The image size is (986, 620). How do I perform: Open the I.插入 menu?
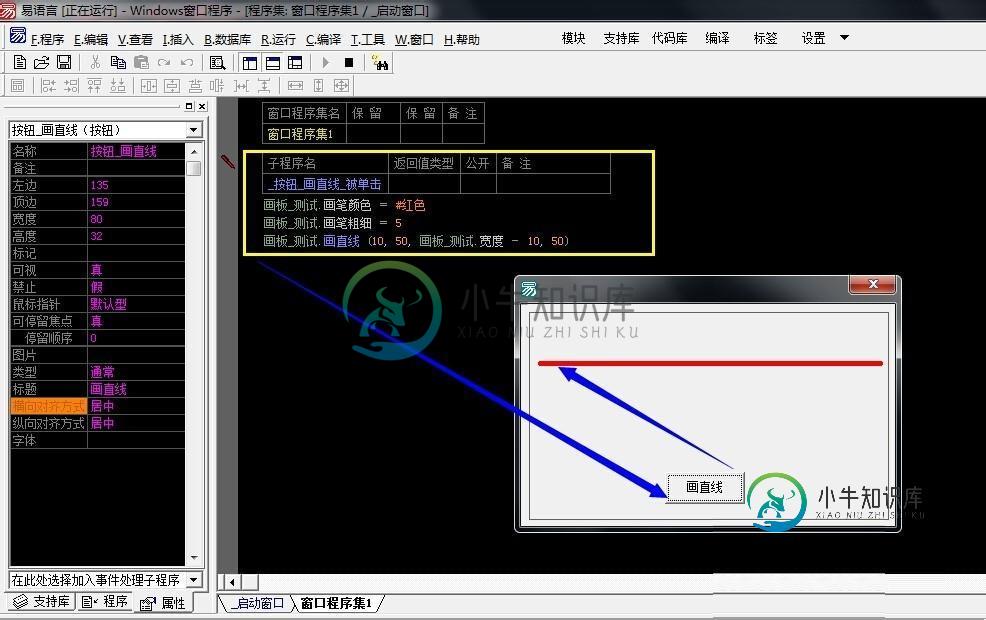[178, 40]
